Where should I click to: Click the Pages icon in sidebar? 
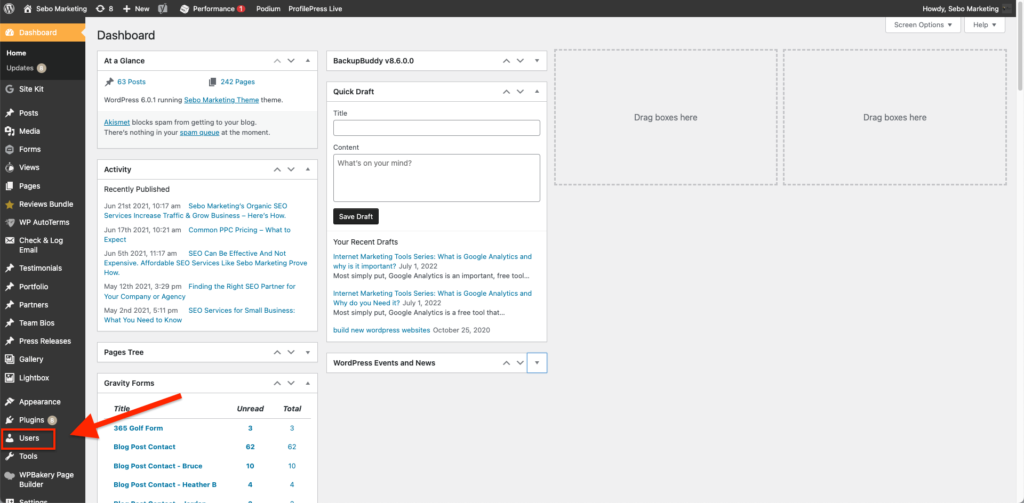(9, 186)
